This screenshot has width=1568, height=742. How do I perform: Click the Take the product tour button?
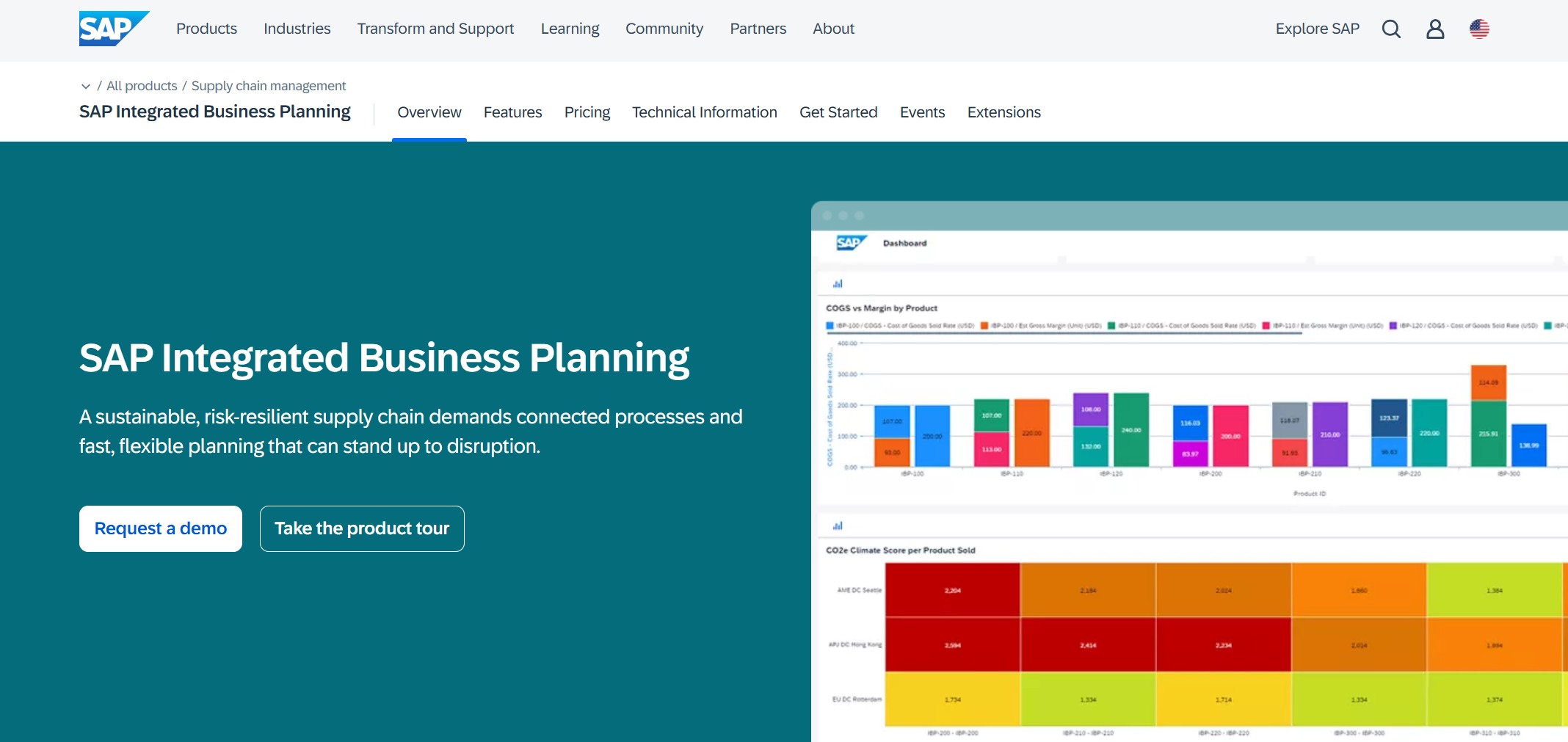(x=361, y=528)
